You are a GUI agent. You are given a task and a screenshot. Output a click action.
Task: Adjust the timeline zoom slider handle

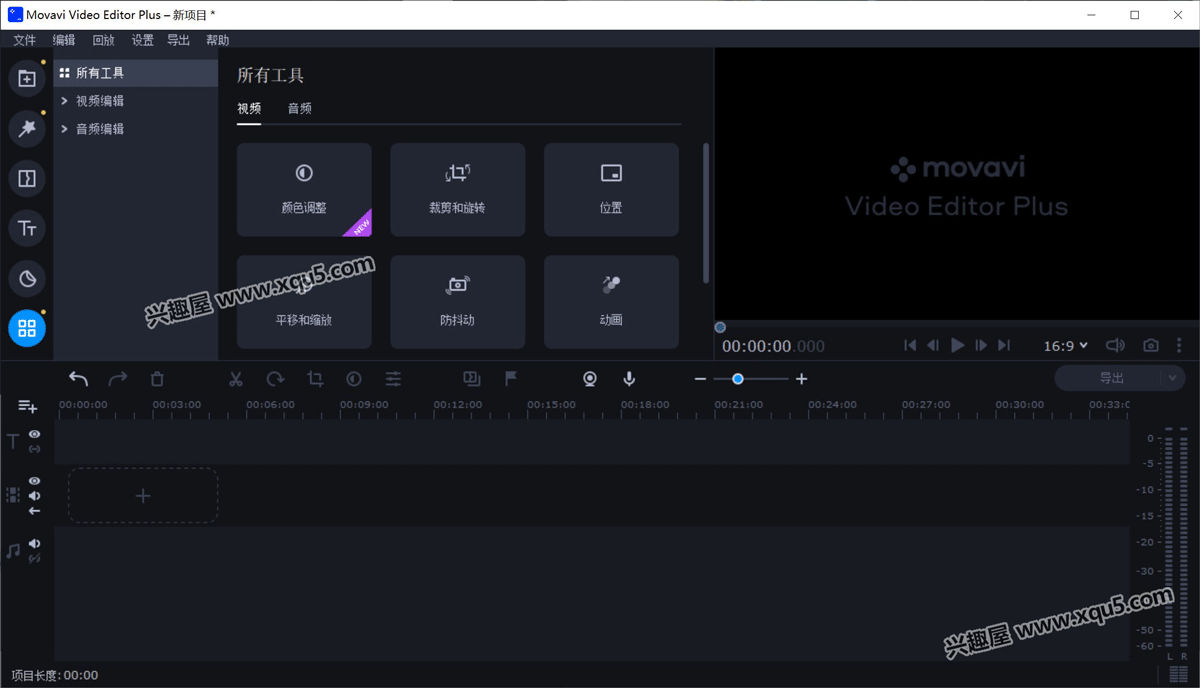click(x=738, y=379)
